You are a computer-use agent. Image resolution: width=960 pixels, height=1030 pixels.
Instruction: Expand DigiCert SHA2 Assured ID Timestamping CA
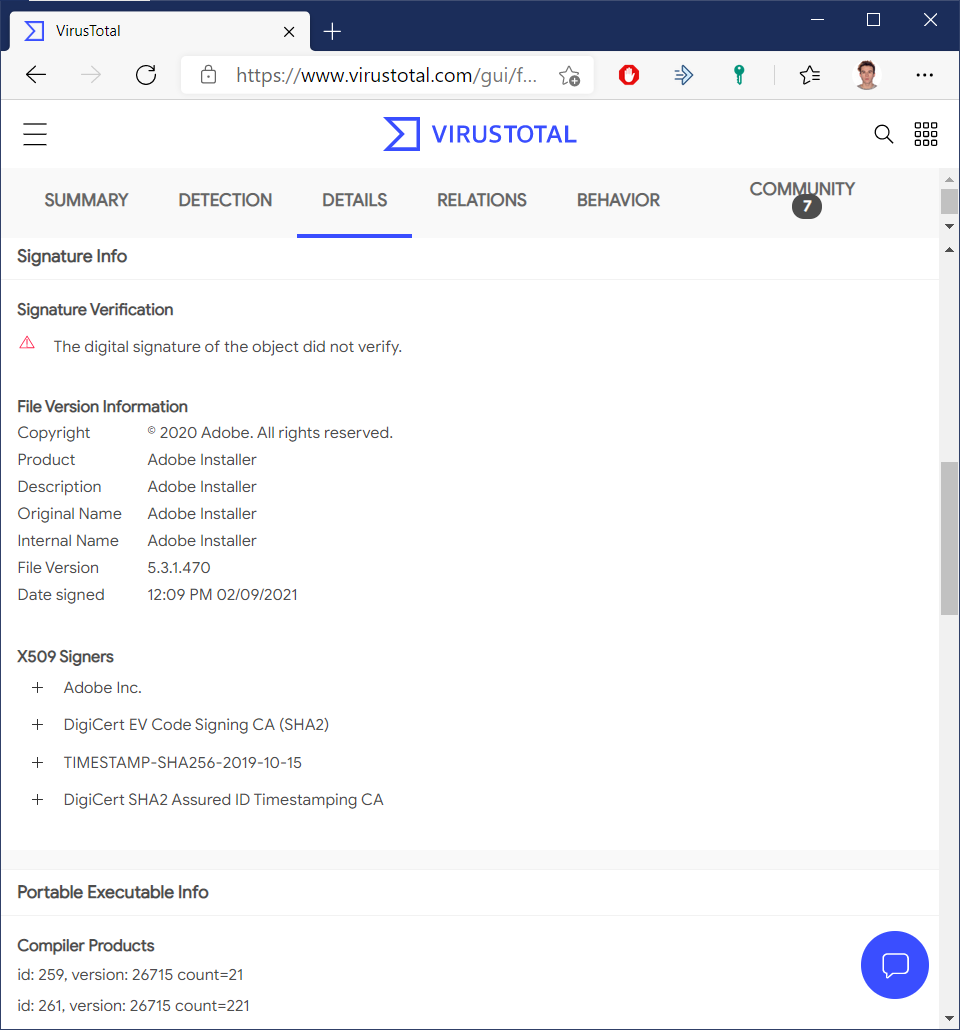(38, 800)
